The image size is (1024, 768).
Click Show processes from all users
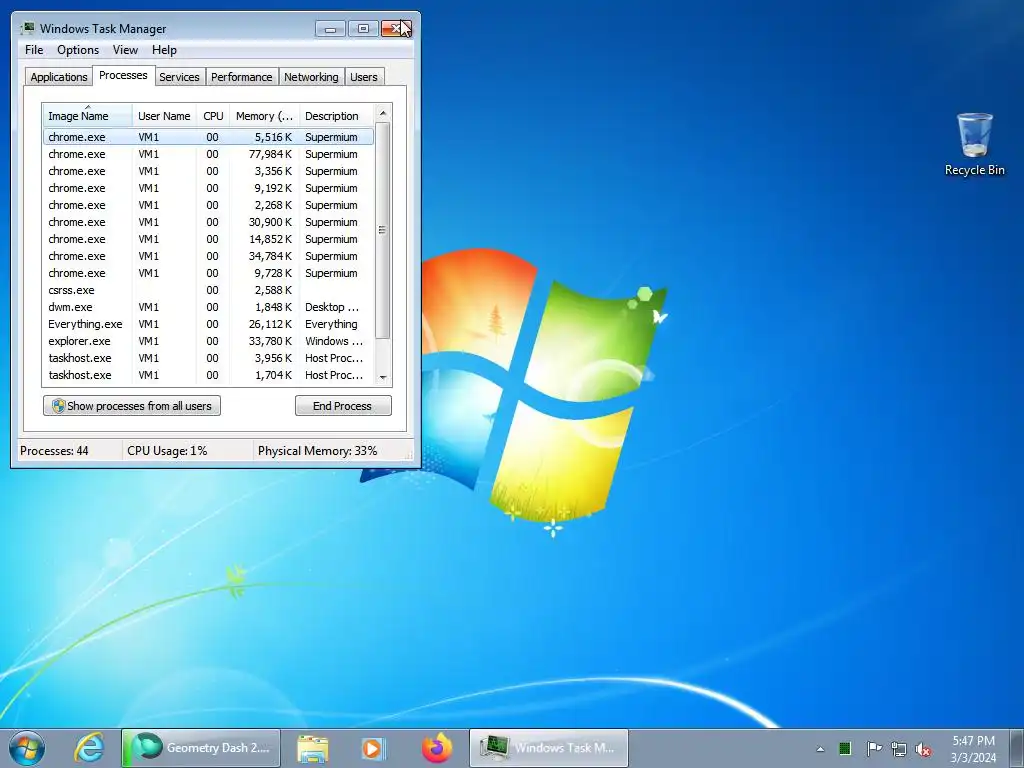tap(132, 406)
